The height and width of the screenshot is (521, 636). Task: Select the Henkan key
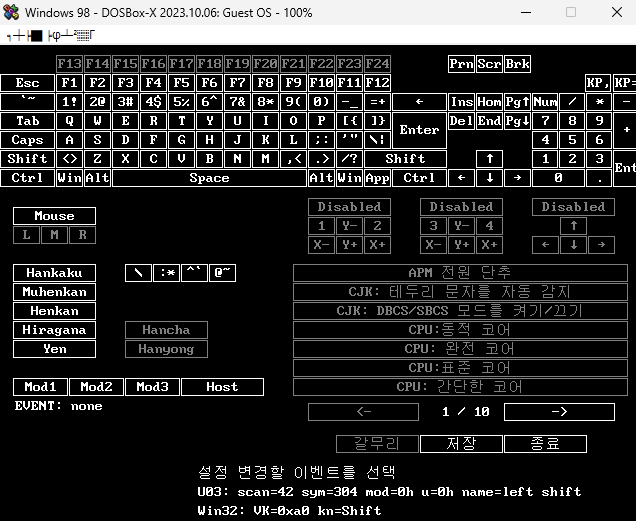coord(54,311)
